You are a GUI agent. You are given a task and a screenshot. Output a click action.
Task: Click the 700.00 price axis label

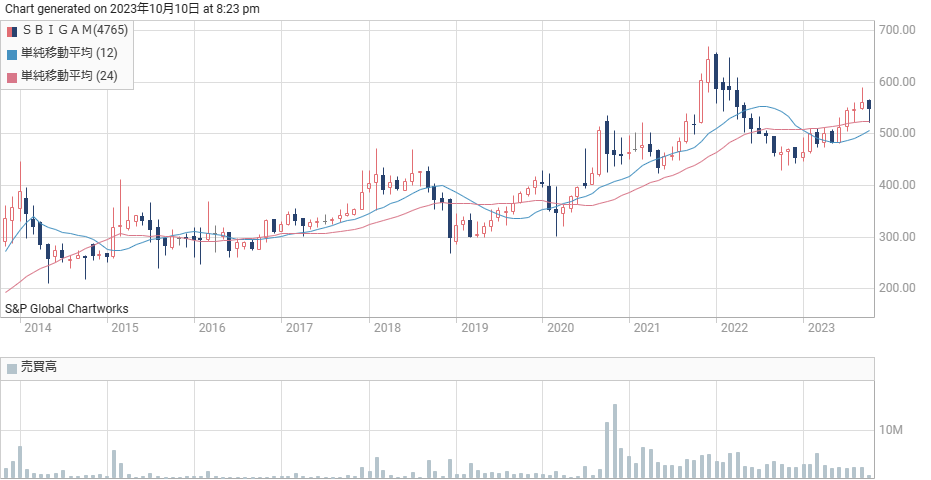click(x=897, y=30)
